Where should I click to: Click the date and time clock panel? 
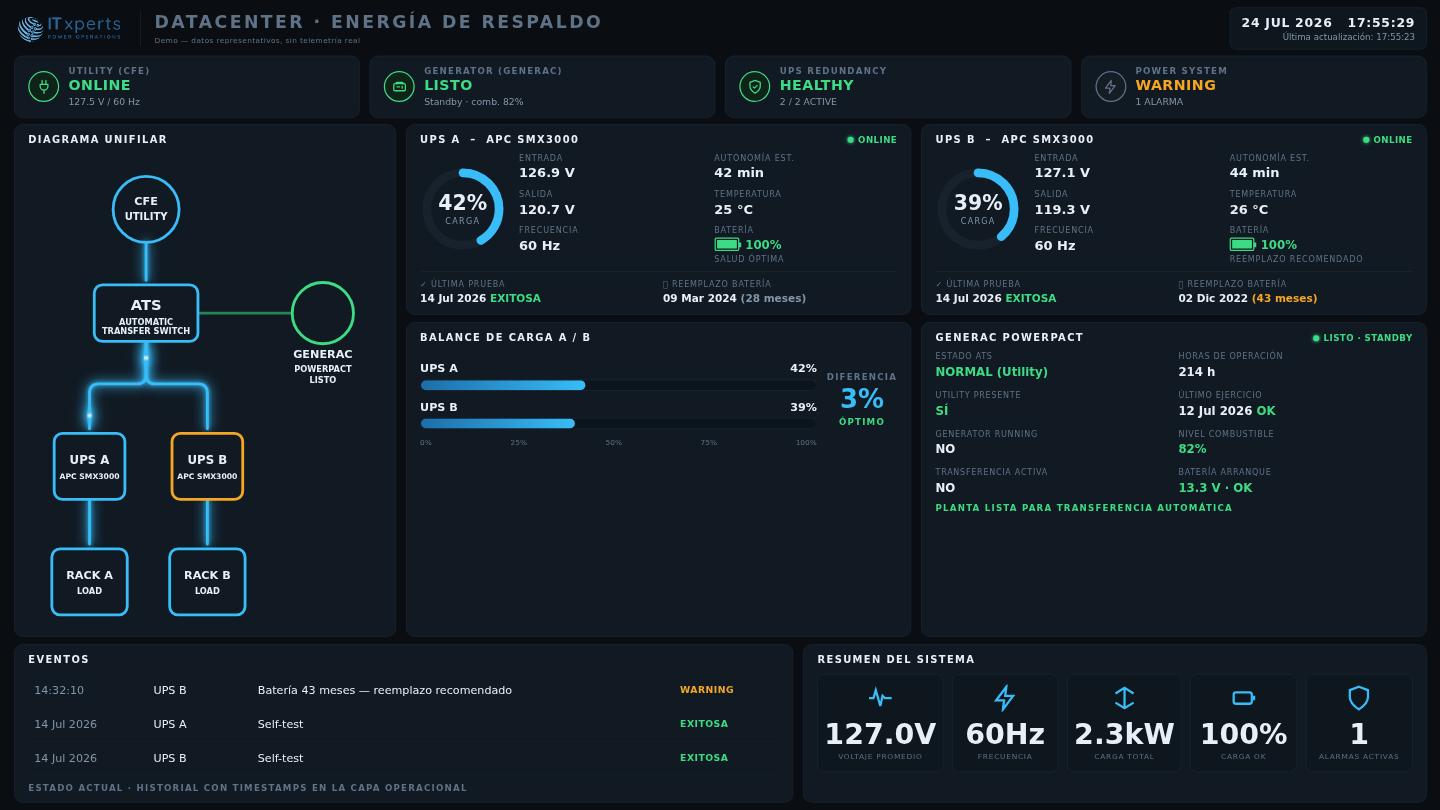1328,28
